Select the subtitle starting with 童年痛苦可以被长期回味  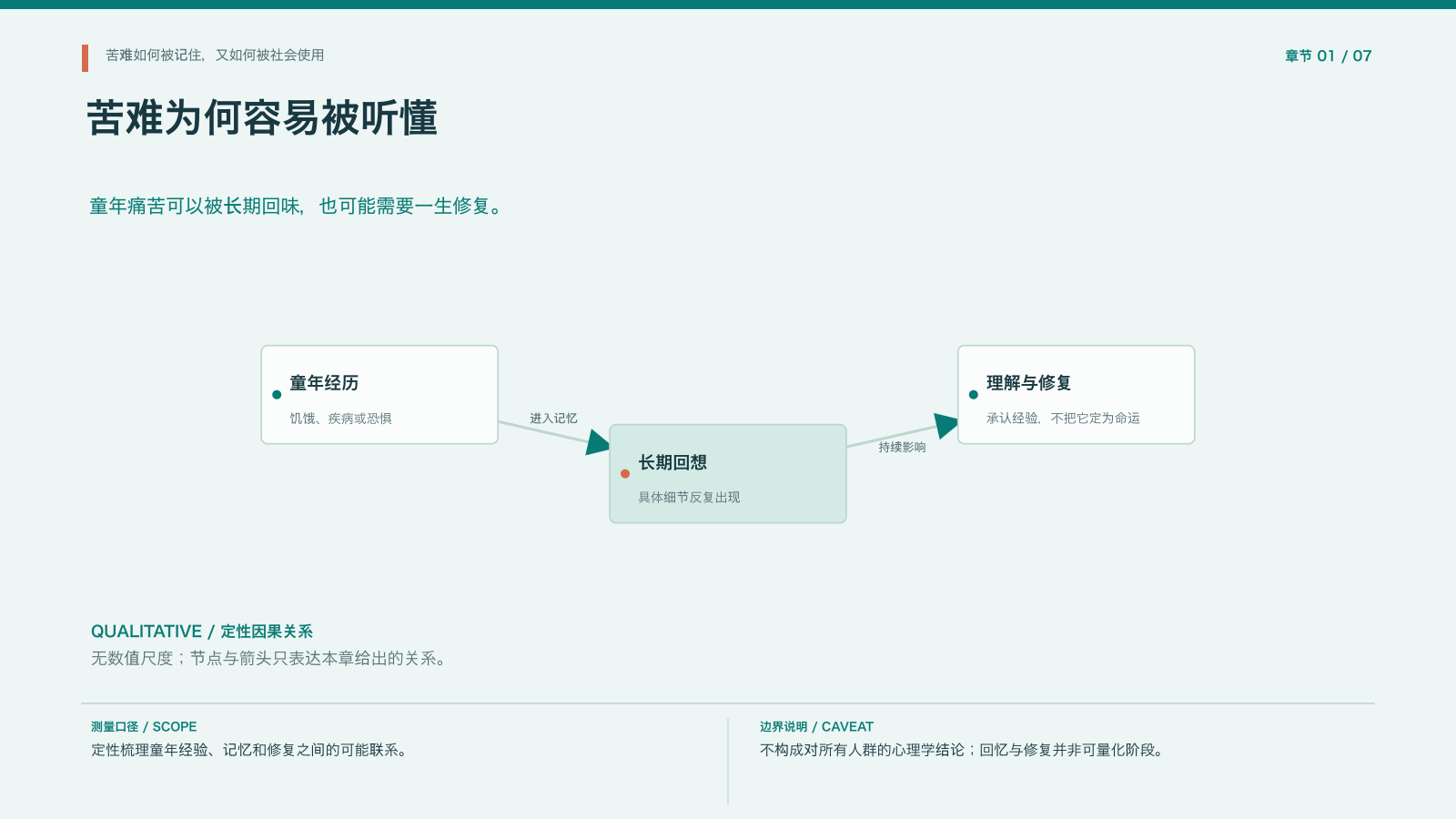pyautogui.click(x=296, y=207)
